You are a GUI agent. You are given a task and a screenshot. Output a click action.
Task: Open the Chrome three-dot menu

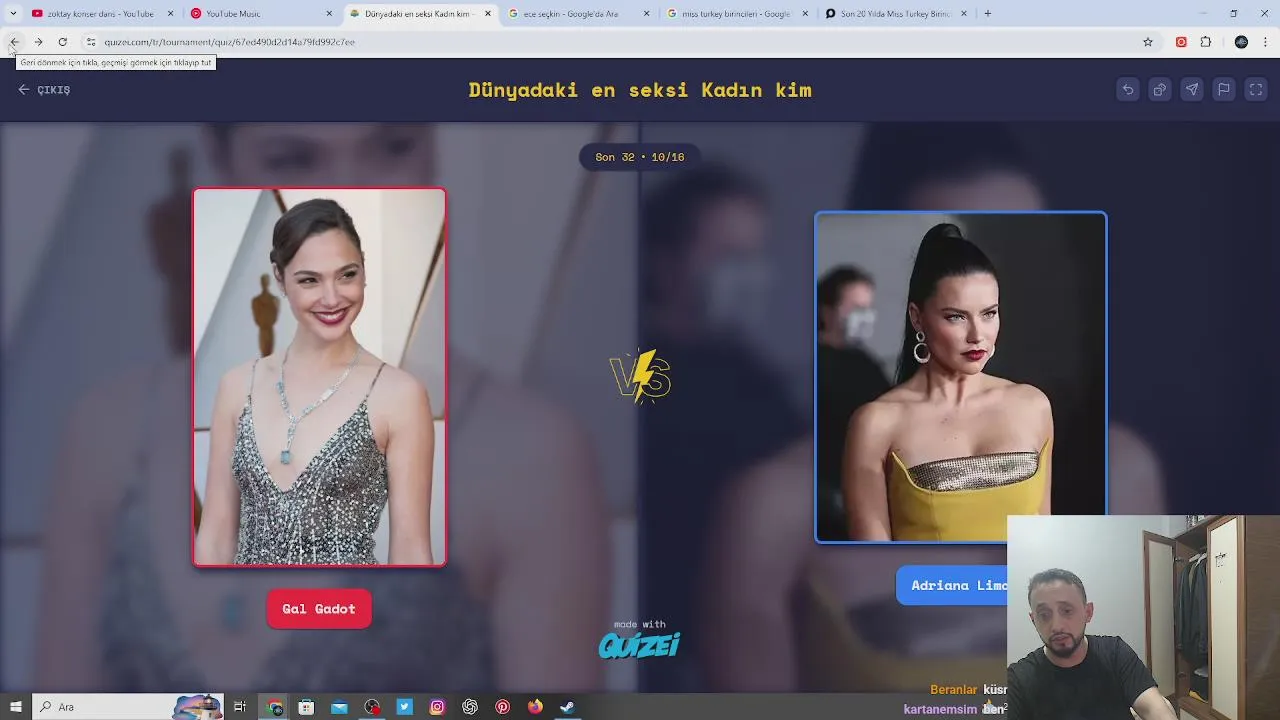[1266, 42]
